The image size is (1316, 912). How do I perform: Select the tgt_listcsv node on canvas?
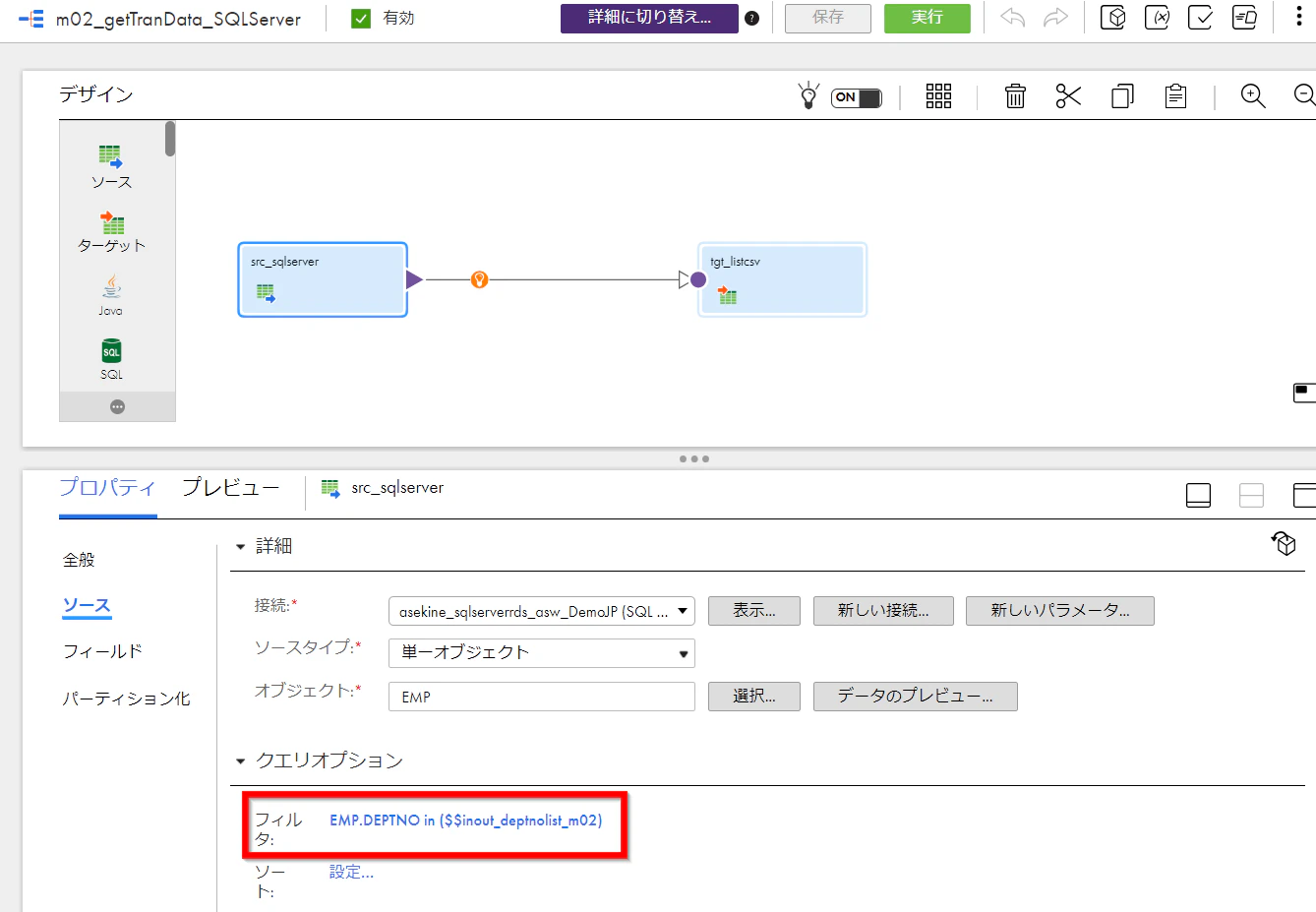click(783, 279)
